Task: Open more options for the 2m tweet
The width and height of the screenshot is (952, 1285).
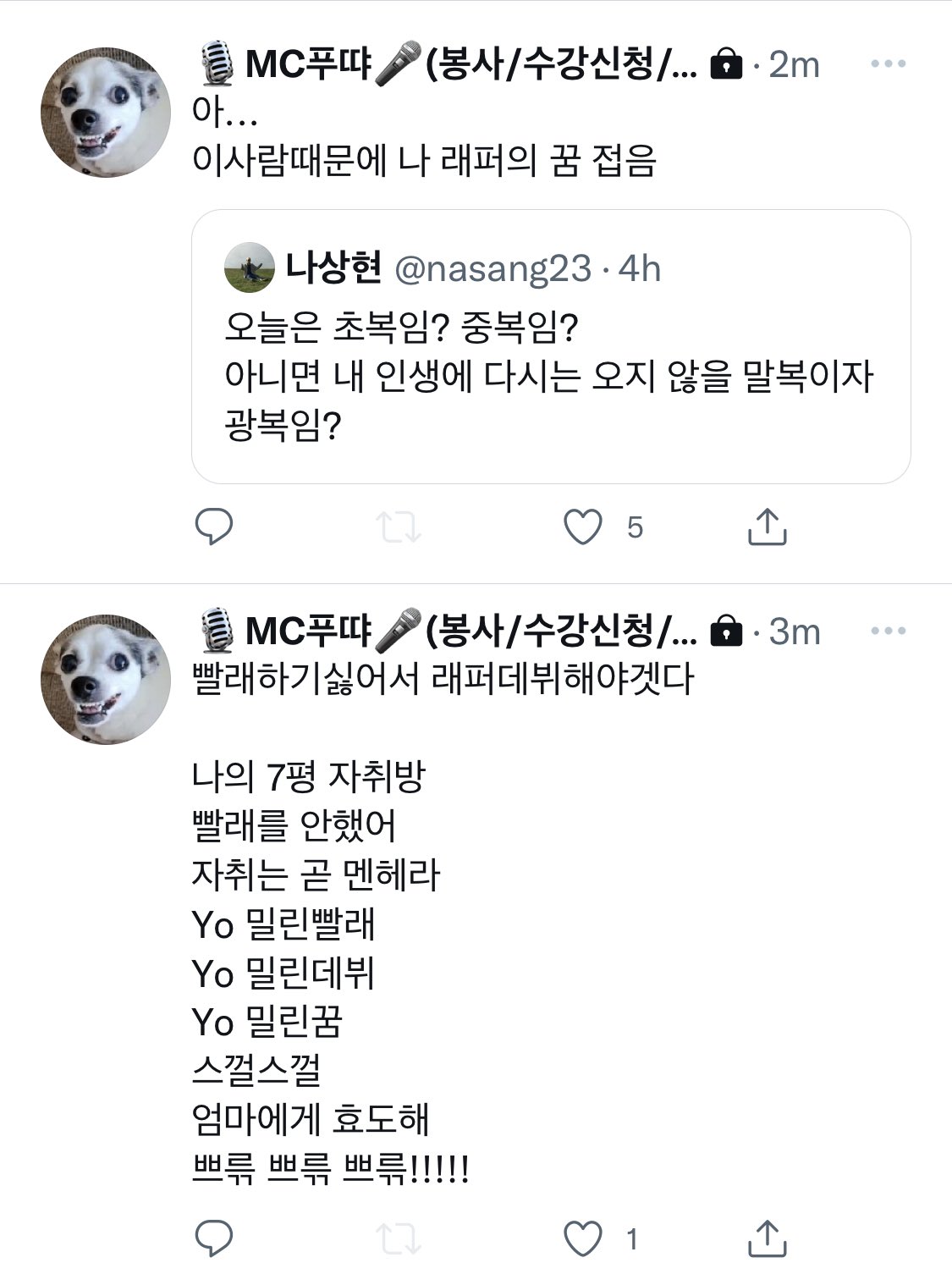Action: (x=888, y=64)
